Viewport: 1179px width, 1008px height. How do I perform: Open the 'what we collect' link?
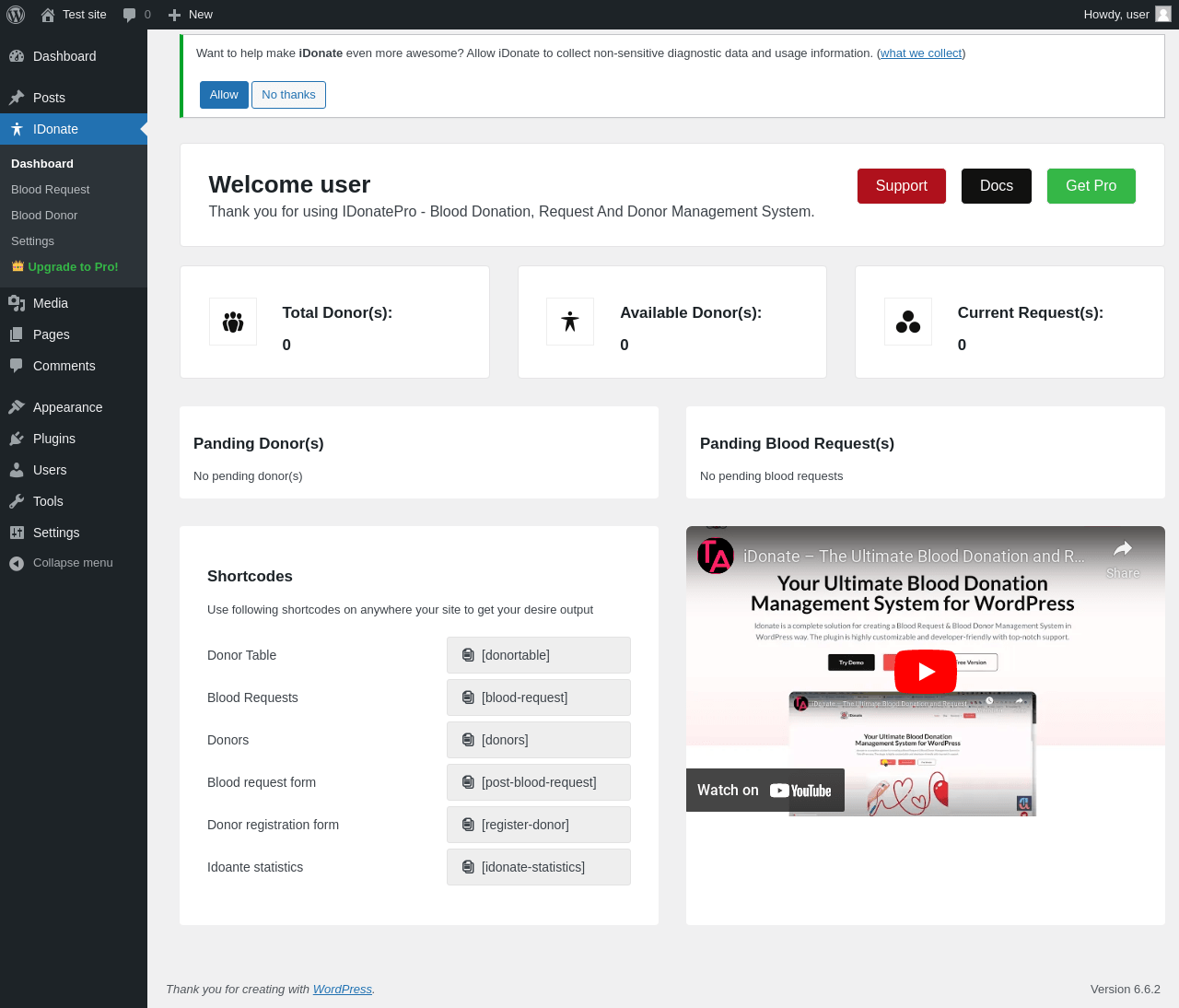[x=921, y=53]
